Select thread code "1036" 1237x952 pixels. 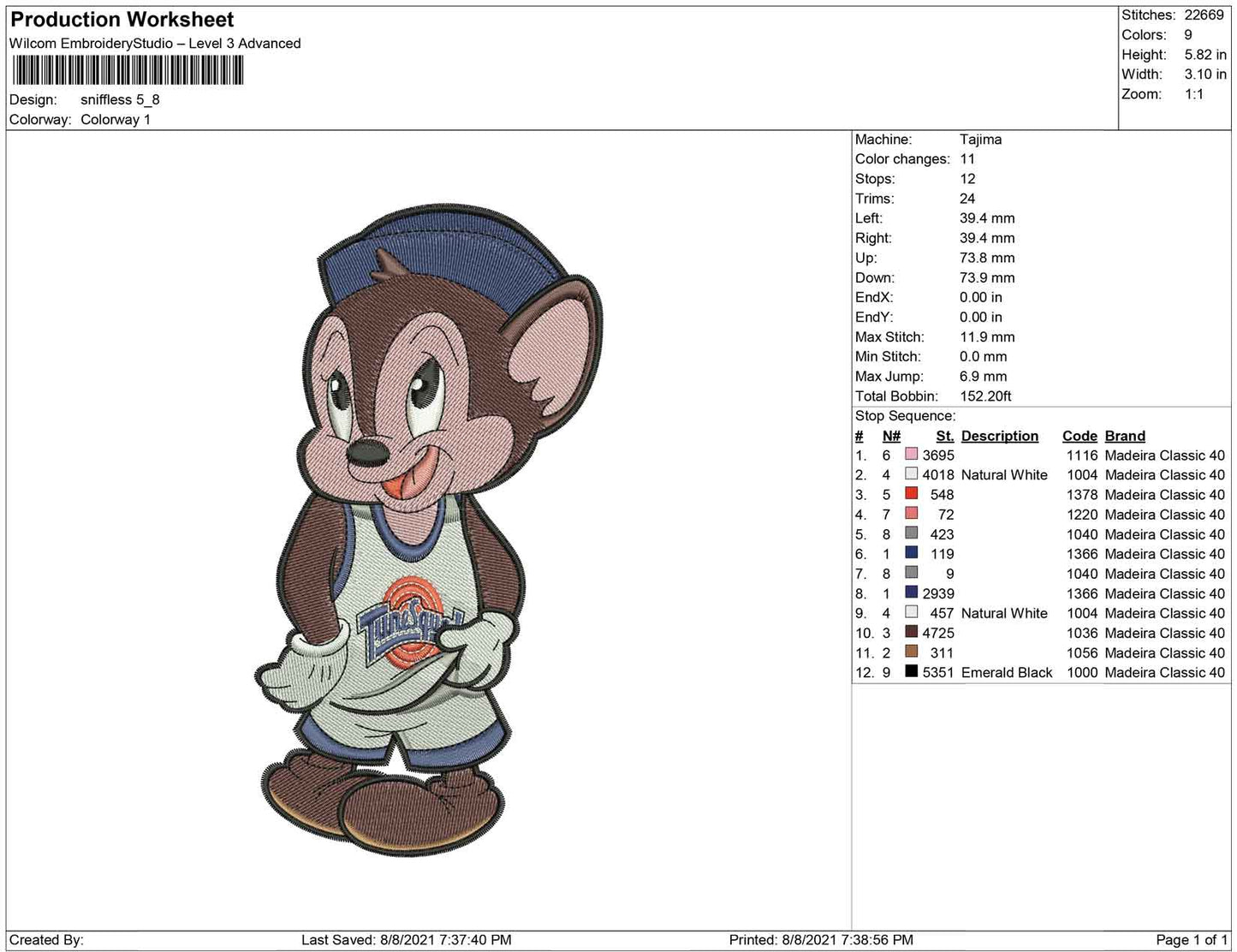coord(1082,633)
